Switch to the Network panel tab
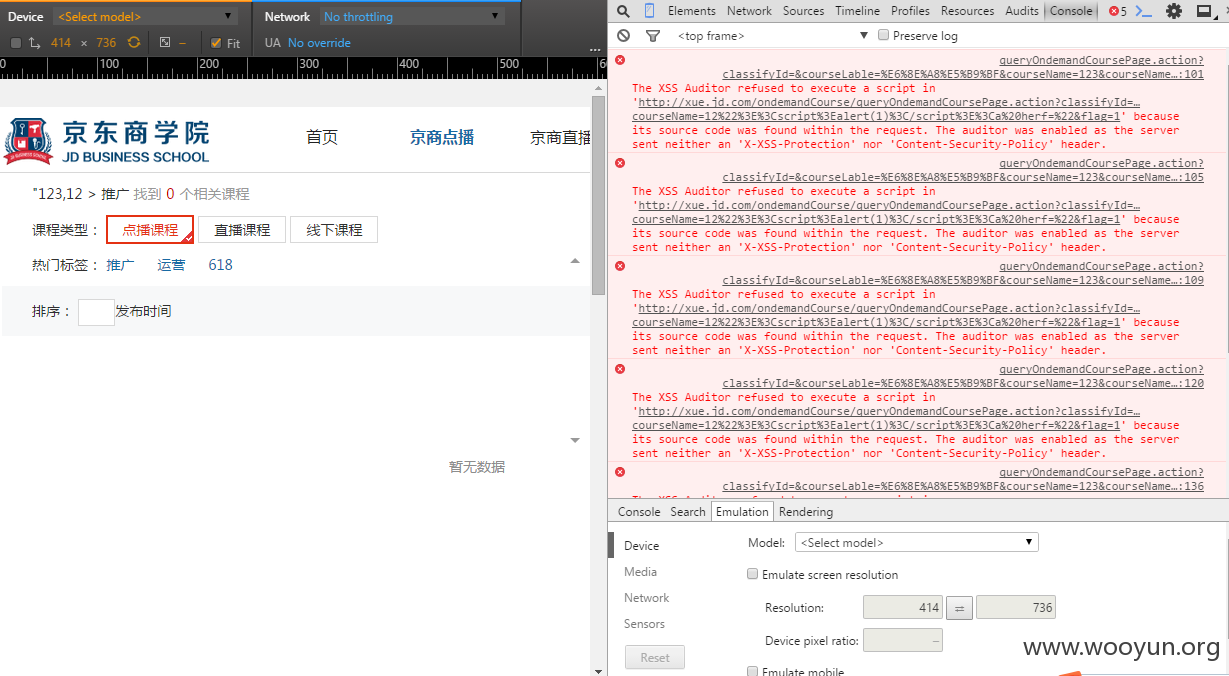This screenshot has width=1229, height=676. (x=749, y=11)
